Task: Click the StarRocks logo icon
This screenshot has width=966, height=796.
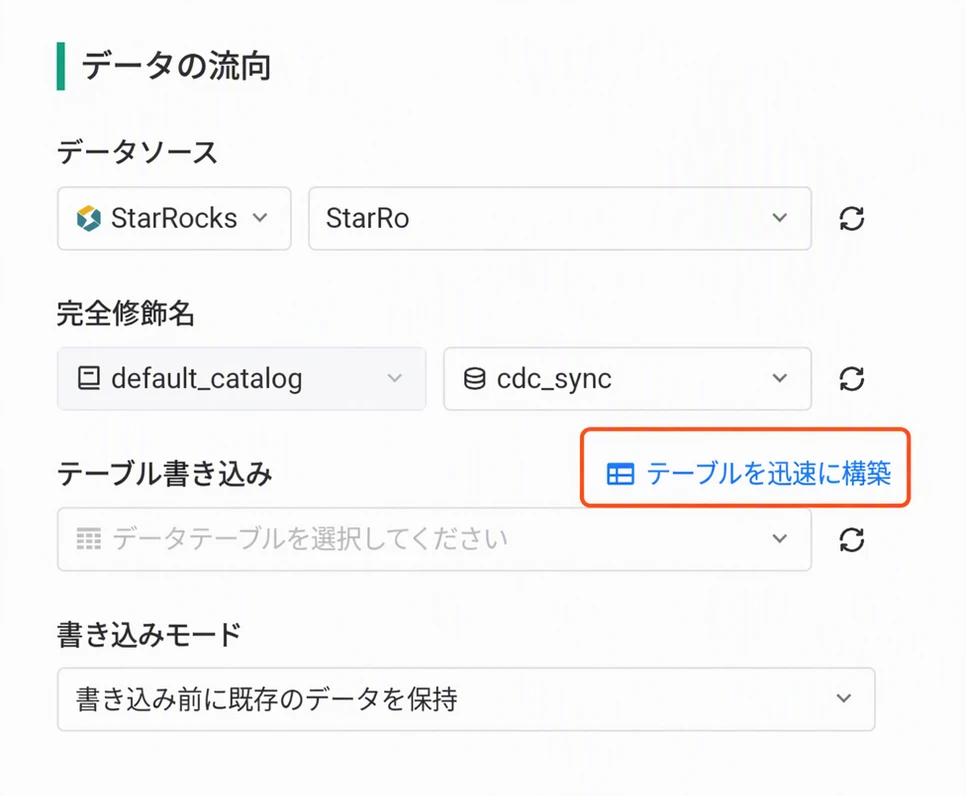Action: (x=89, y=219)
